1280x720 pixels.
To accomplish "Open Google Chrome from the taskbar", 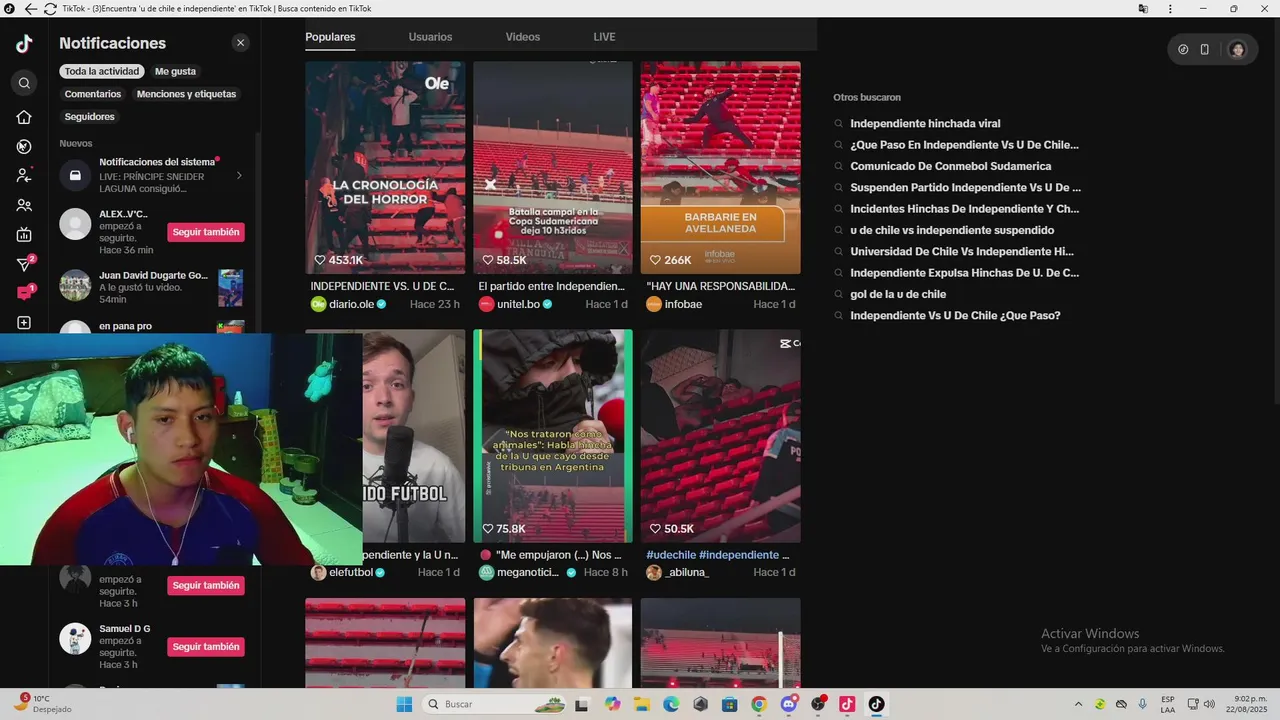I will point(759,704).
